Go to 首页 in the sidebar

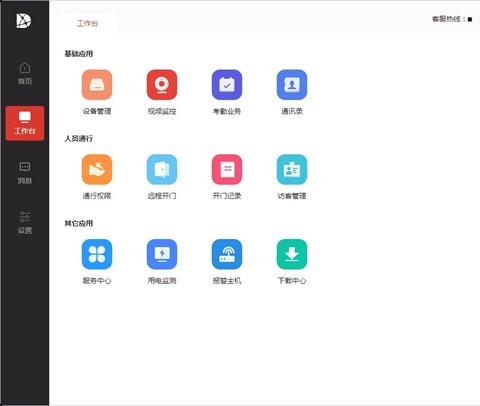coord(25,74)
